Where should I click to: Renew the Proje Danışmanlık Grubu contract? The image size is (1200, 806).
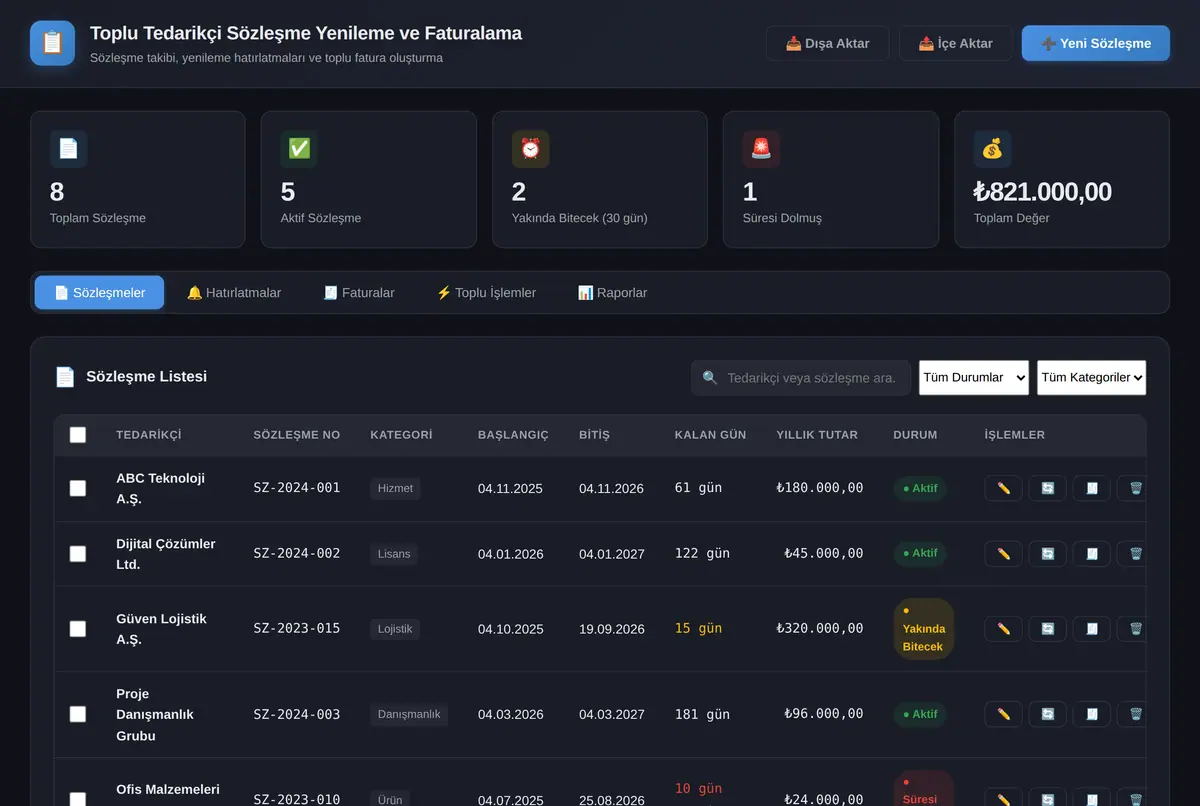point(1047,714)
